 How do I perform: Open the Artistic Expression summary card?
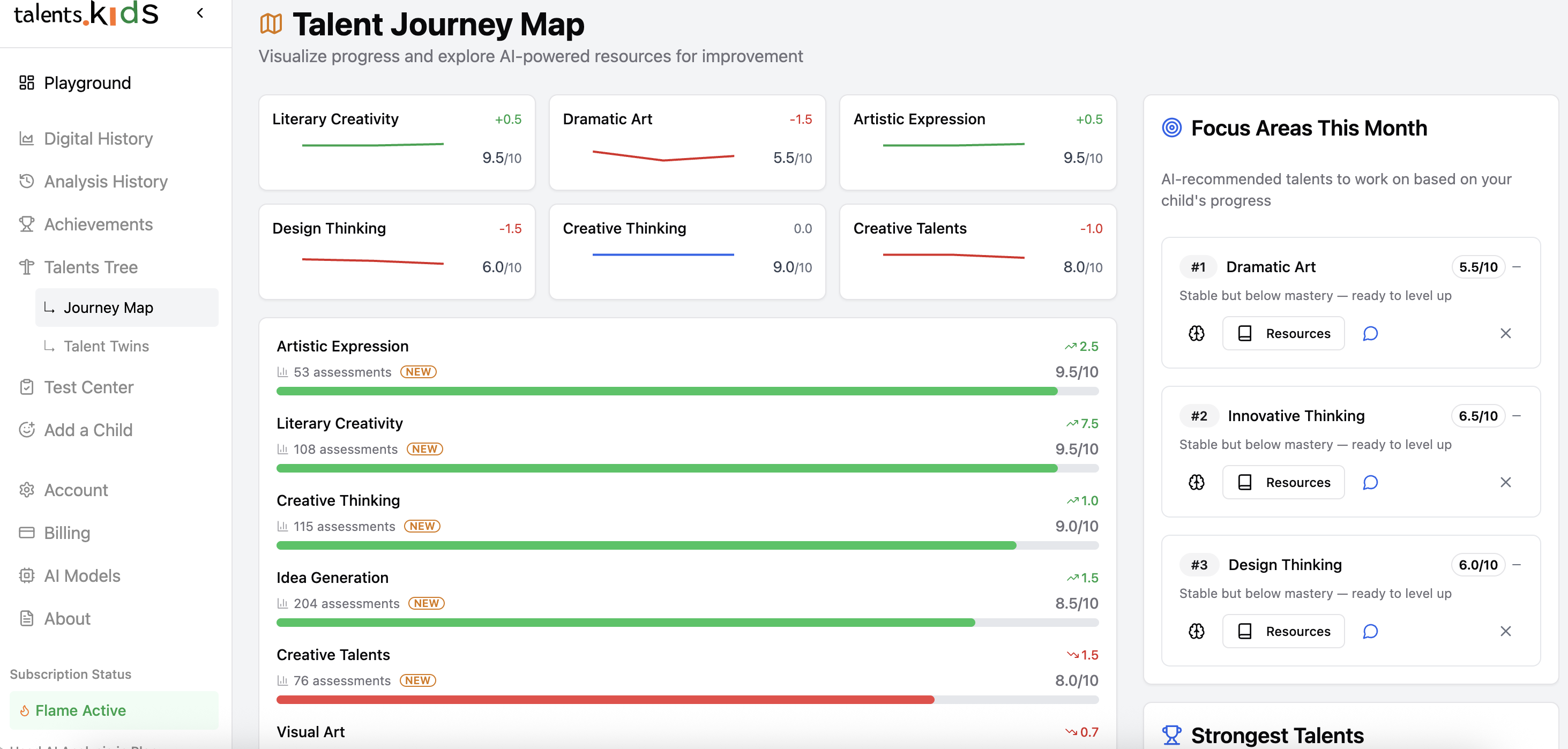pos(977,142)
